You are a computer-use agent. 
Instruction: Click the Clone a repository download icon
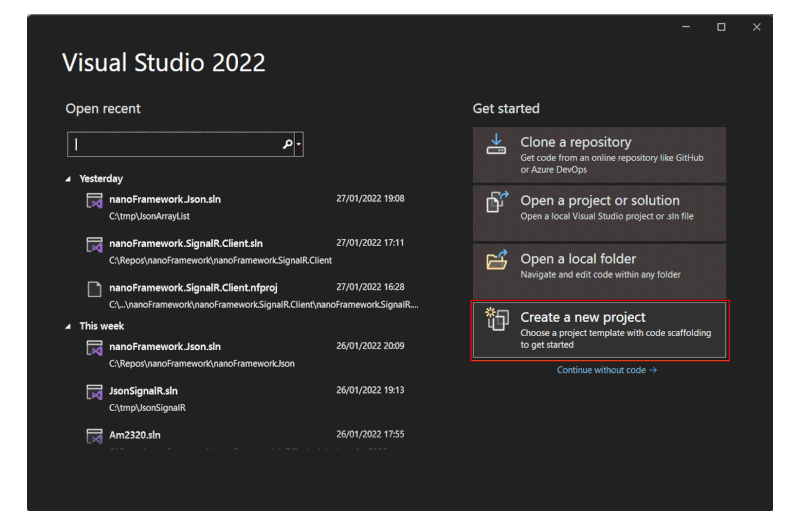coord(496,144)
